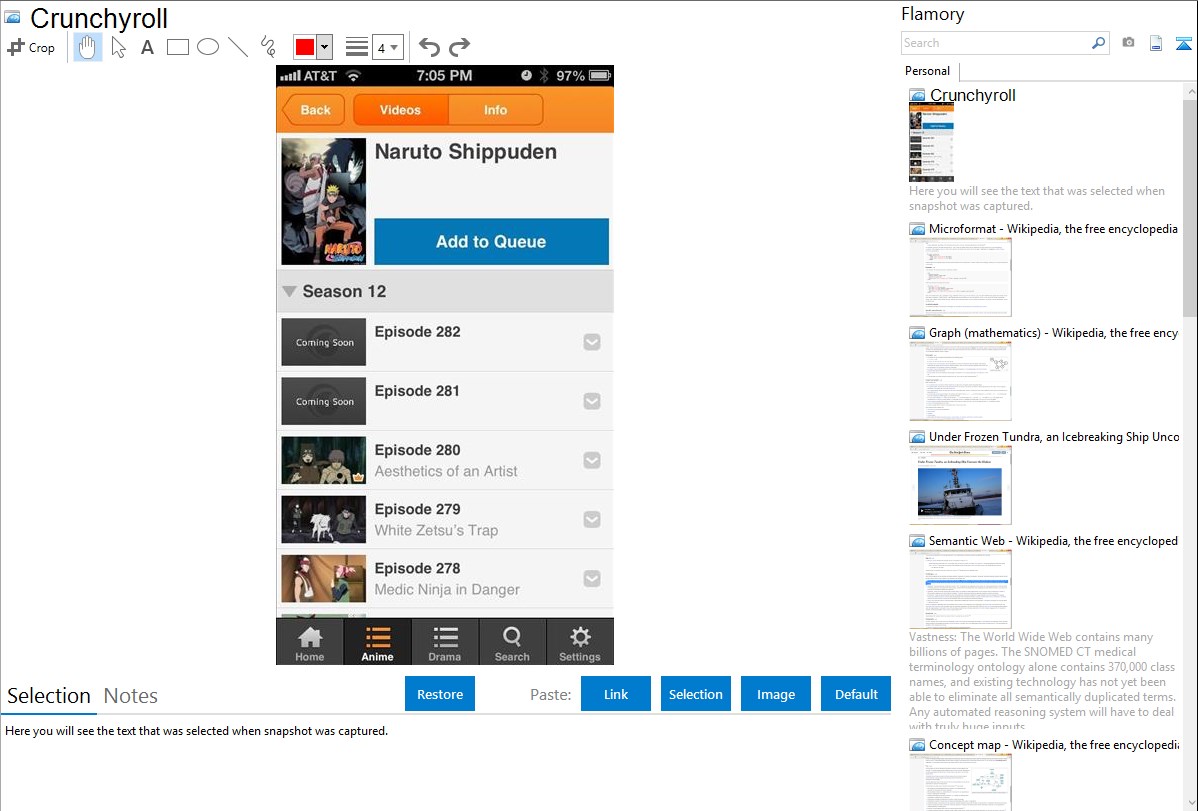Expand the Episode 281 dropdown arrow
The width and height of the screenshot is (1198, 811).
(592, 401)
